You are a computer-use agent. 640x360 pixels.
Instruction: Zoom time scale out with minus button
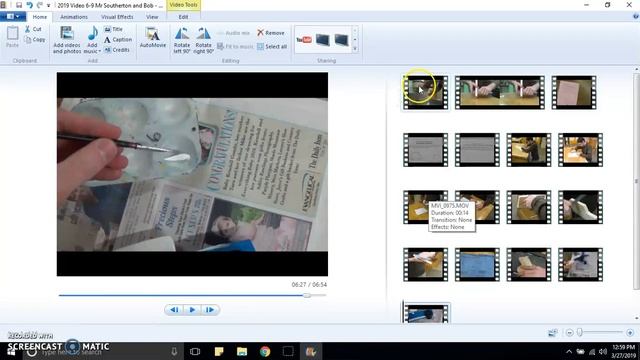point(569,333)
